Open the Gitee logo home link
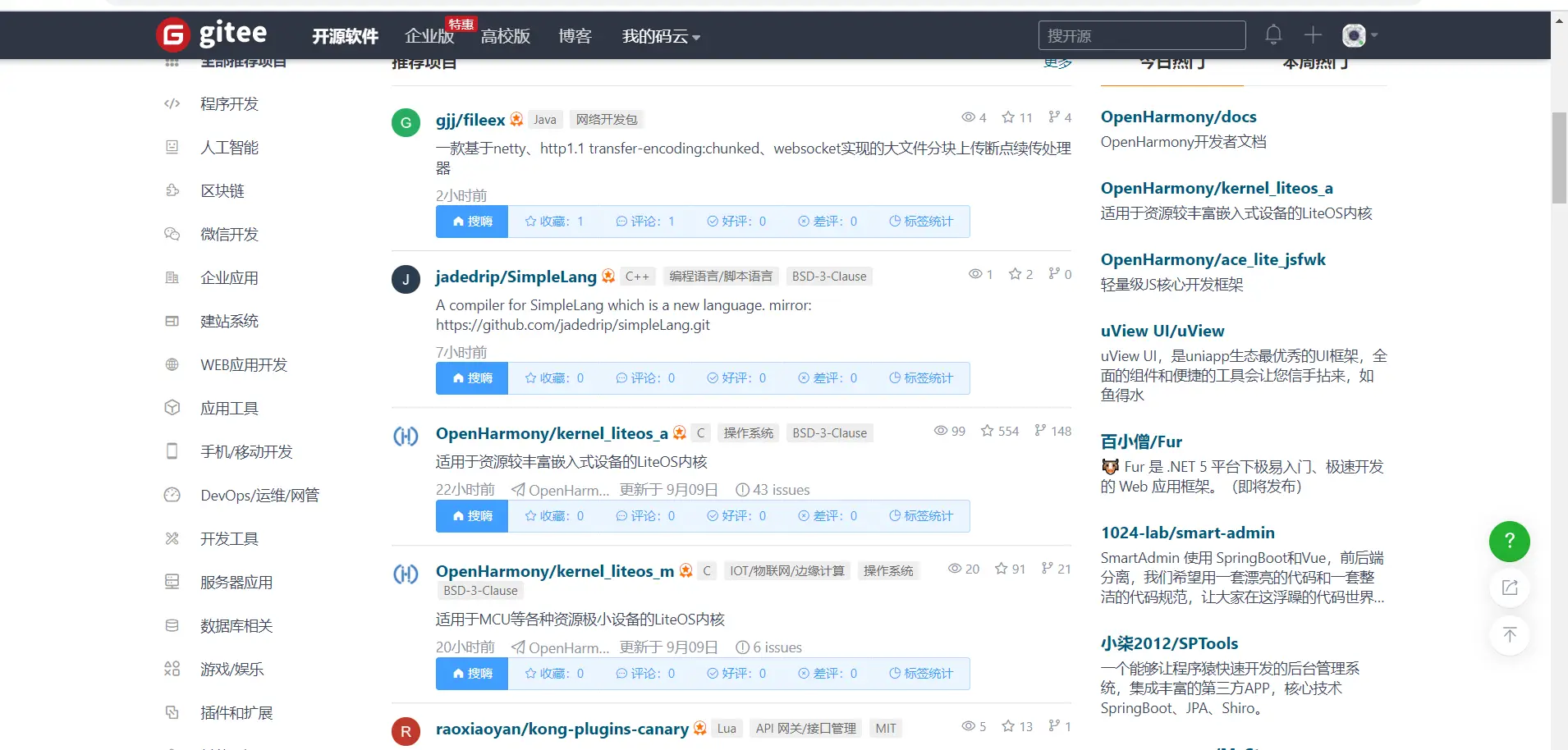Screen dimensions: 1568x750 (x=212, y=34)
